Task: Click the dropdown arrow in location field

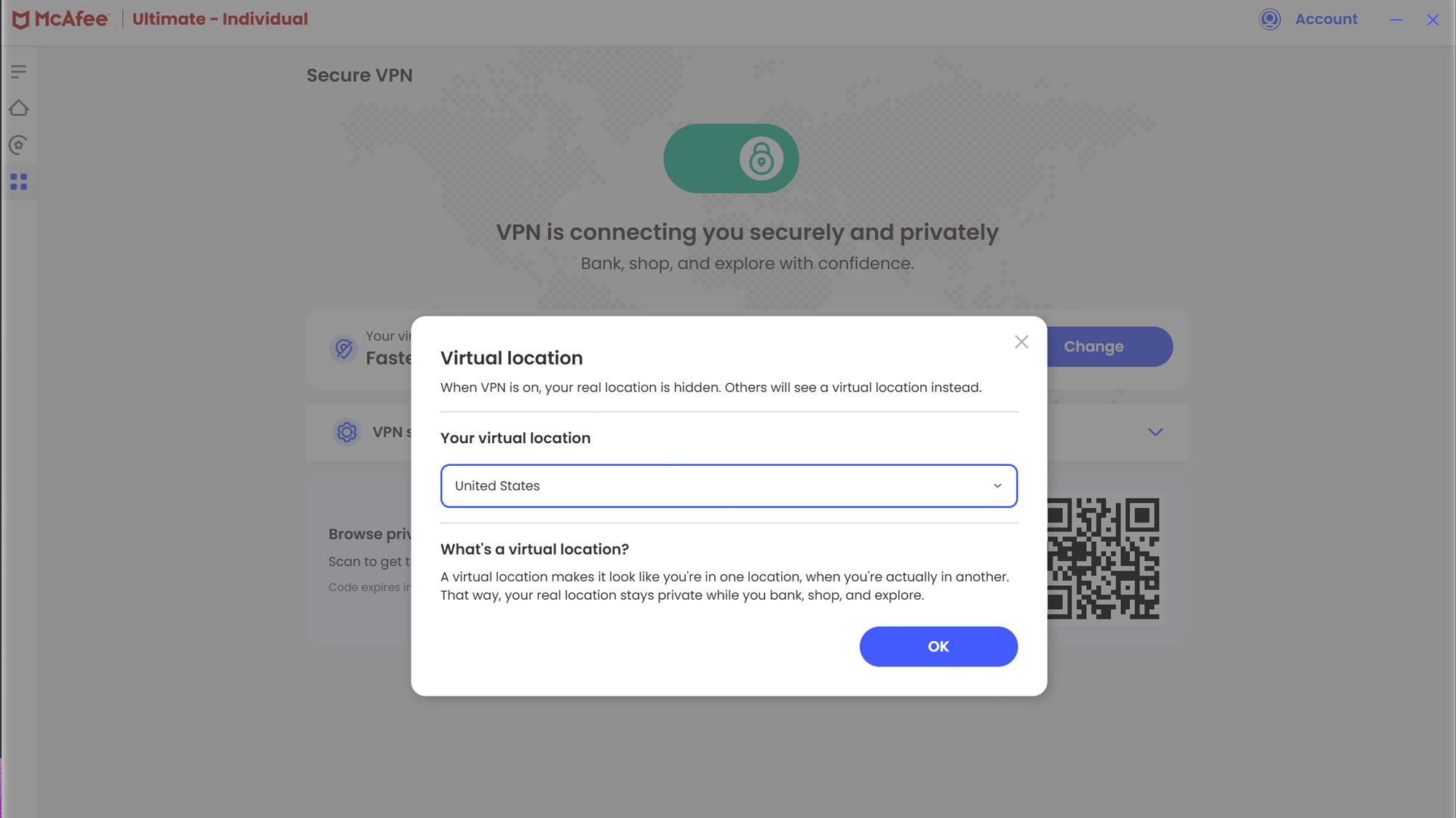Action: (997, 486)
